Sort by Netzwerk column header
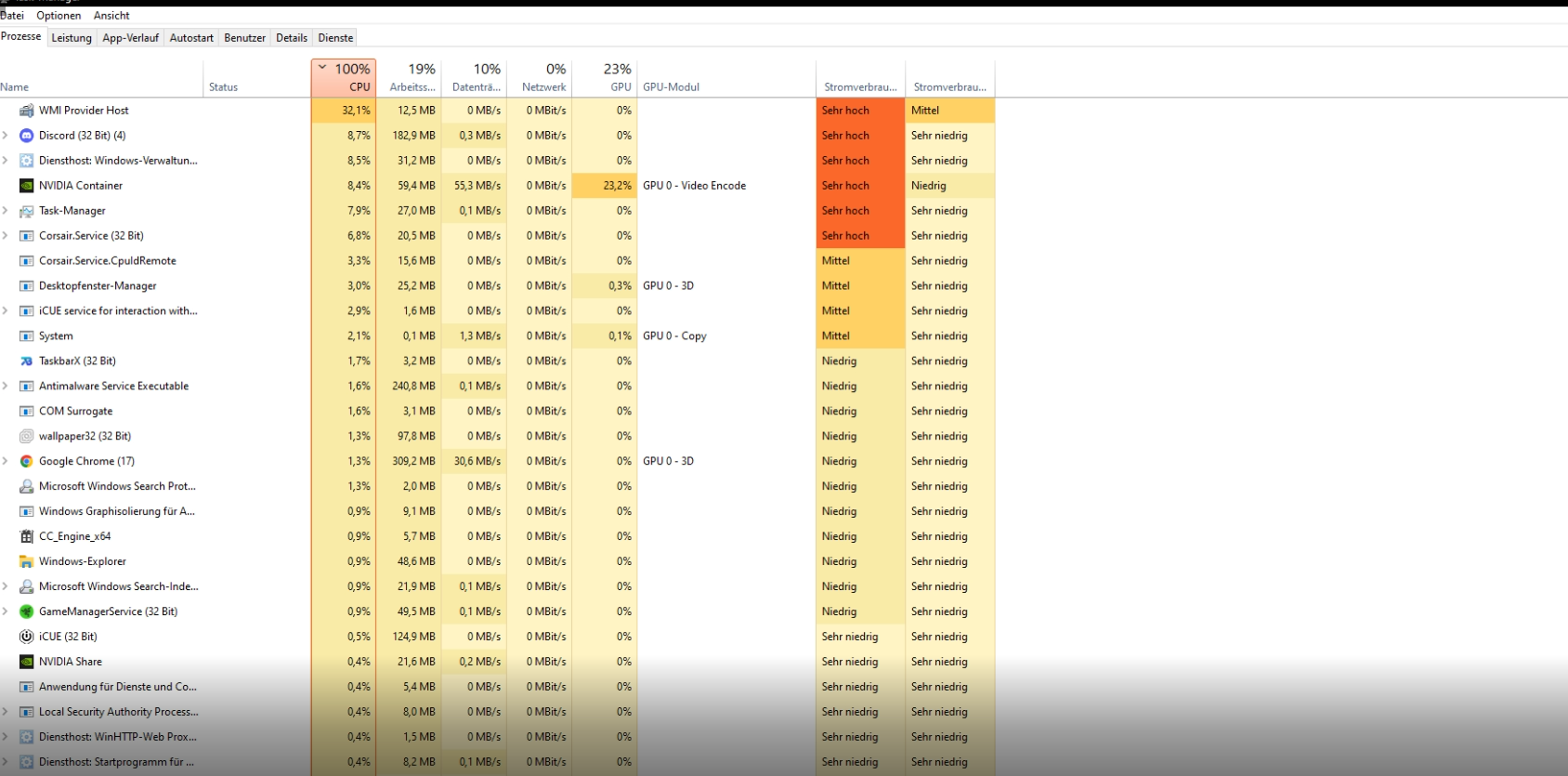Viewport: 1568px width, 776px height. point(539,78)
